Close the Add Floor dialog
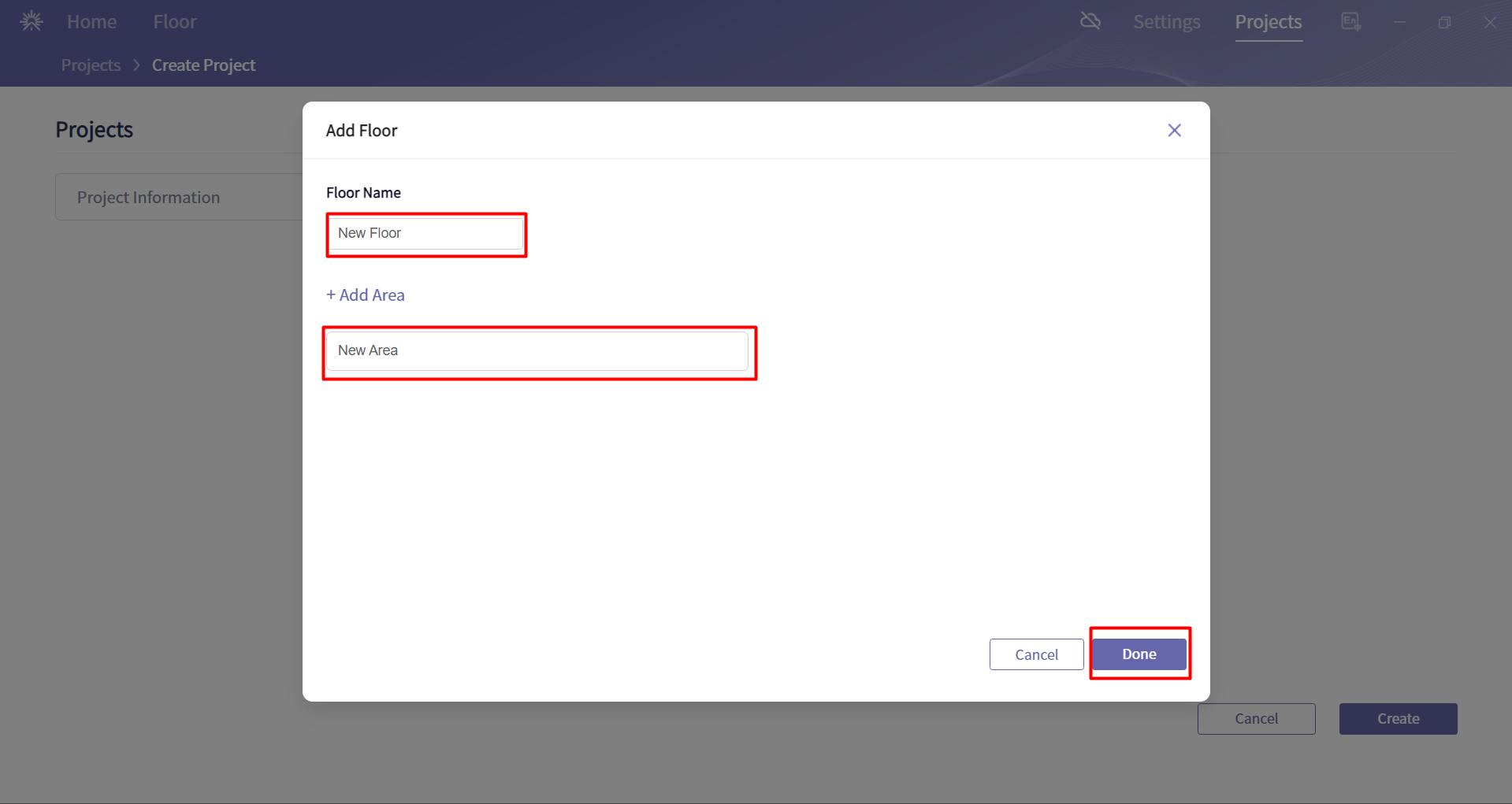1512x804 pixels. coord(1174,131)
